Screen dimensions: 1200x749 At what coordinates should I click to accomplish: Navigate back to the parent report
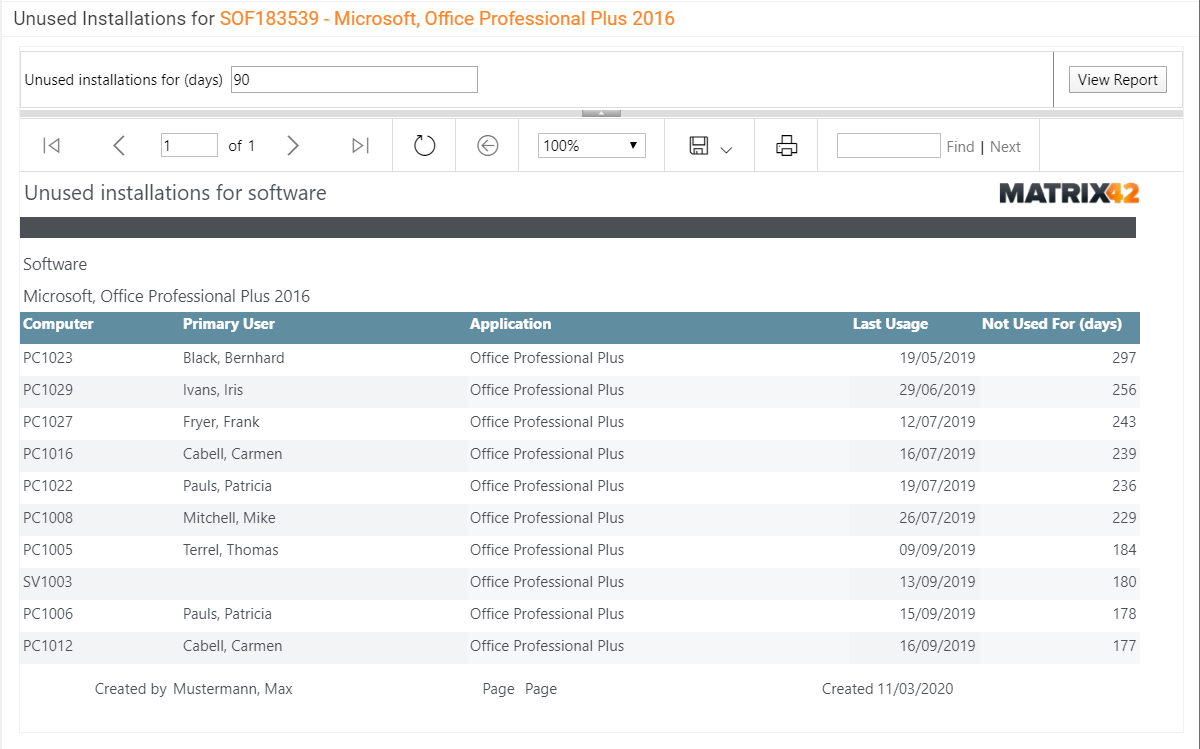[x=488, y=146]
